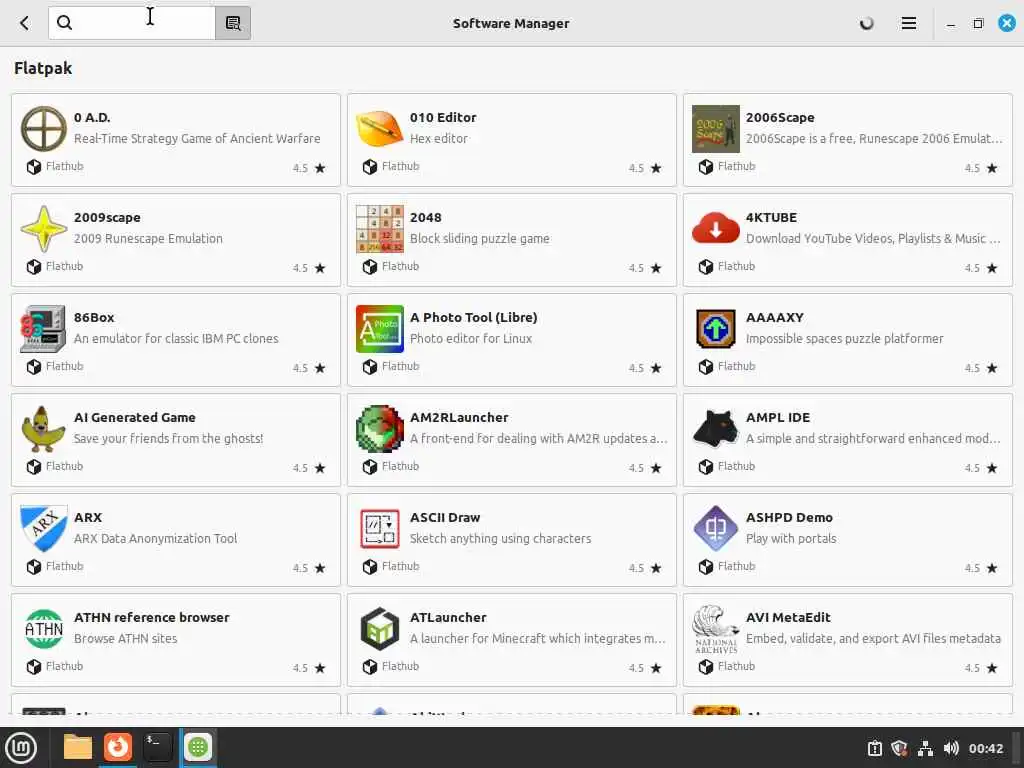Click the taskbar clock 00:42
Image resolution: width=1024 pixels, height=768 pixels.
pos(985,748)
